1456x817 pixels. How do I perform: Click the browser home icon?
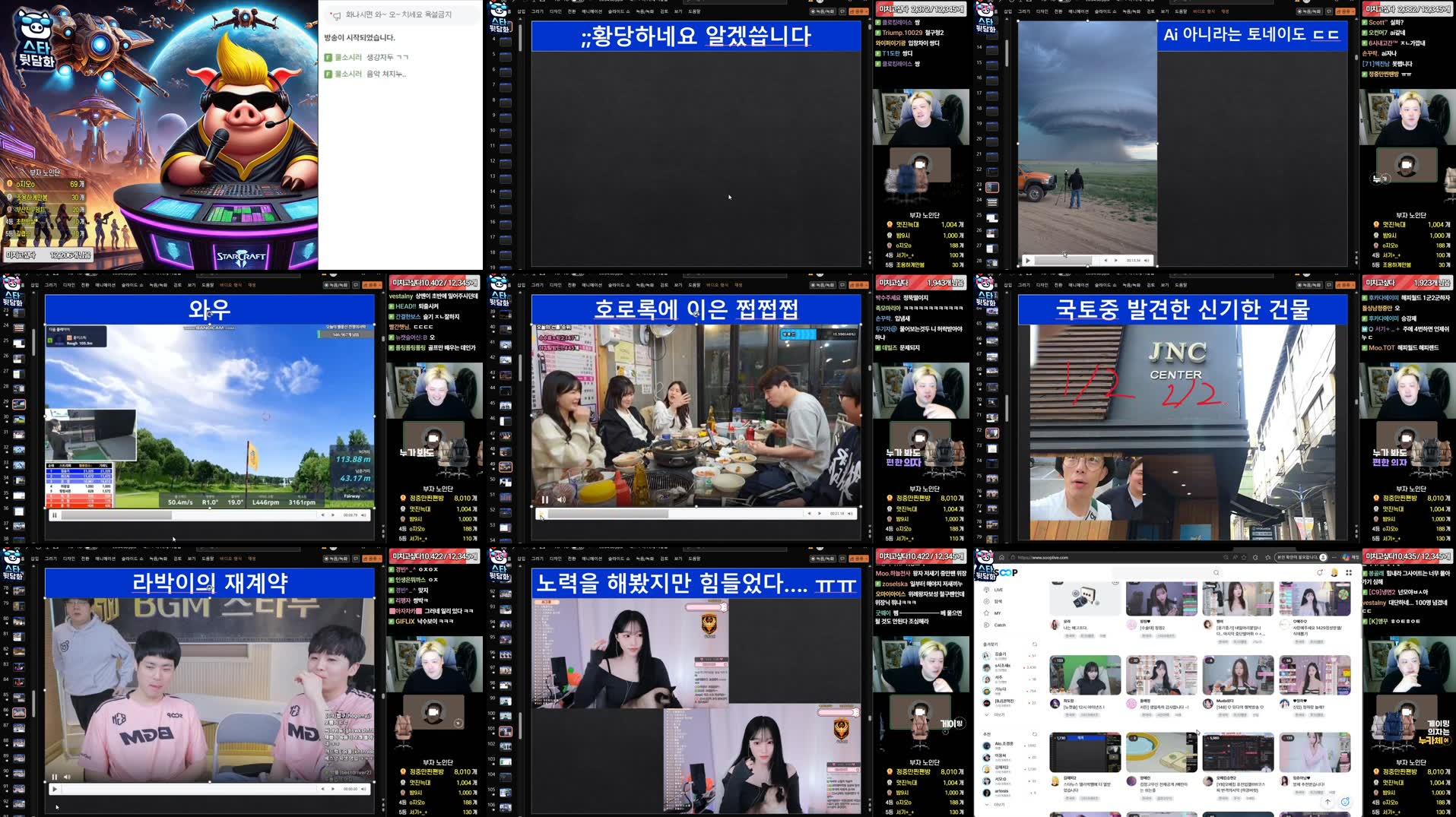[x=1001, y=558]
